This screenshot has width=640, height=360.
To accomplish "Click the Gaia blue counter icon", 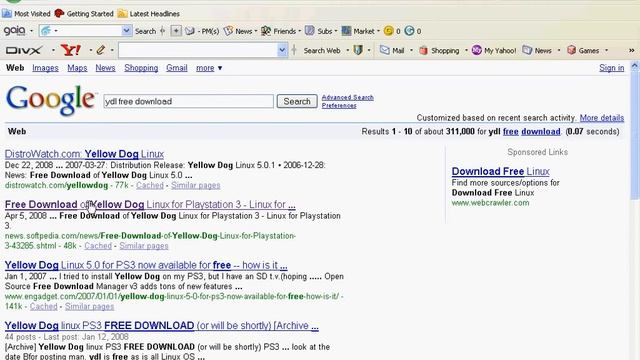I will [x=409, y=31].
